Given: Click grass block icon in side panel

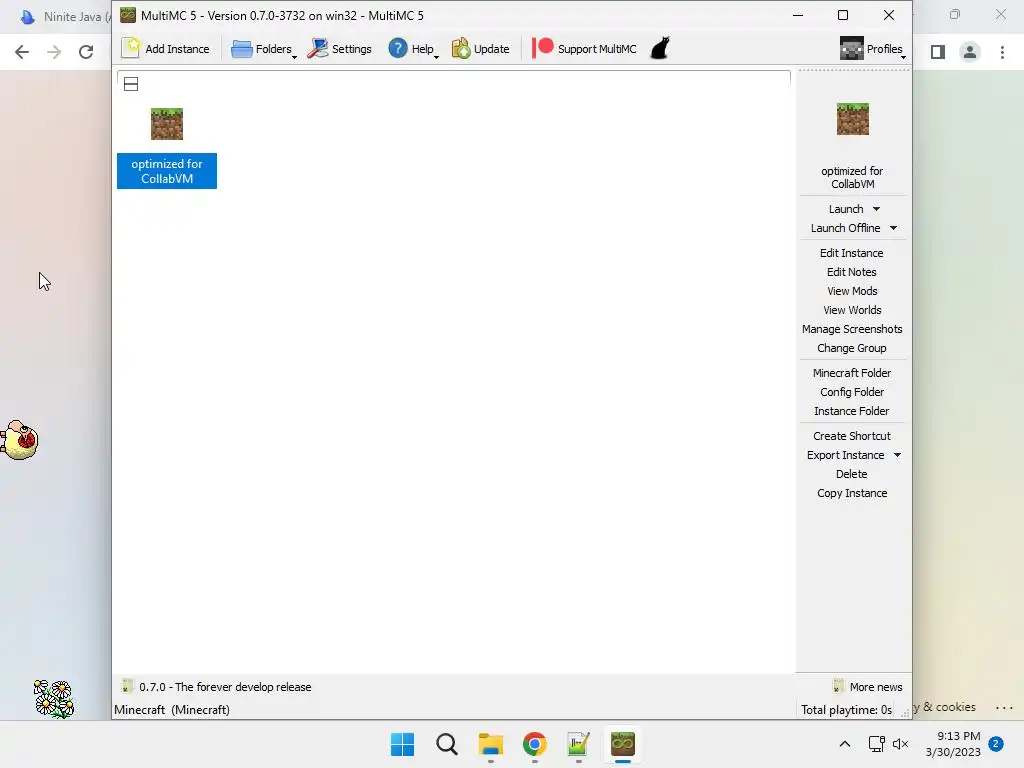Looking at the screenshot, I should (853, 119).
